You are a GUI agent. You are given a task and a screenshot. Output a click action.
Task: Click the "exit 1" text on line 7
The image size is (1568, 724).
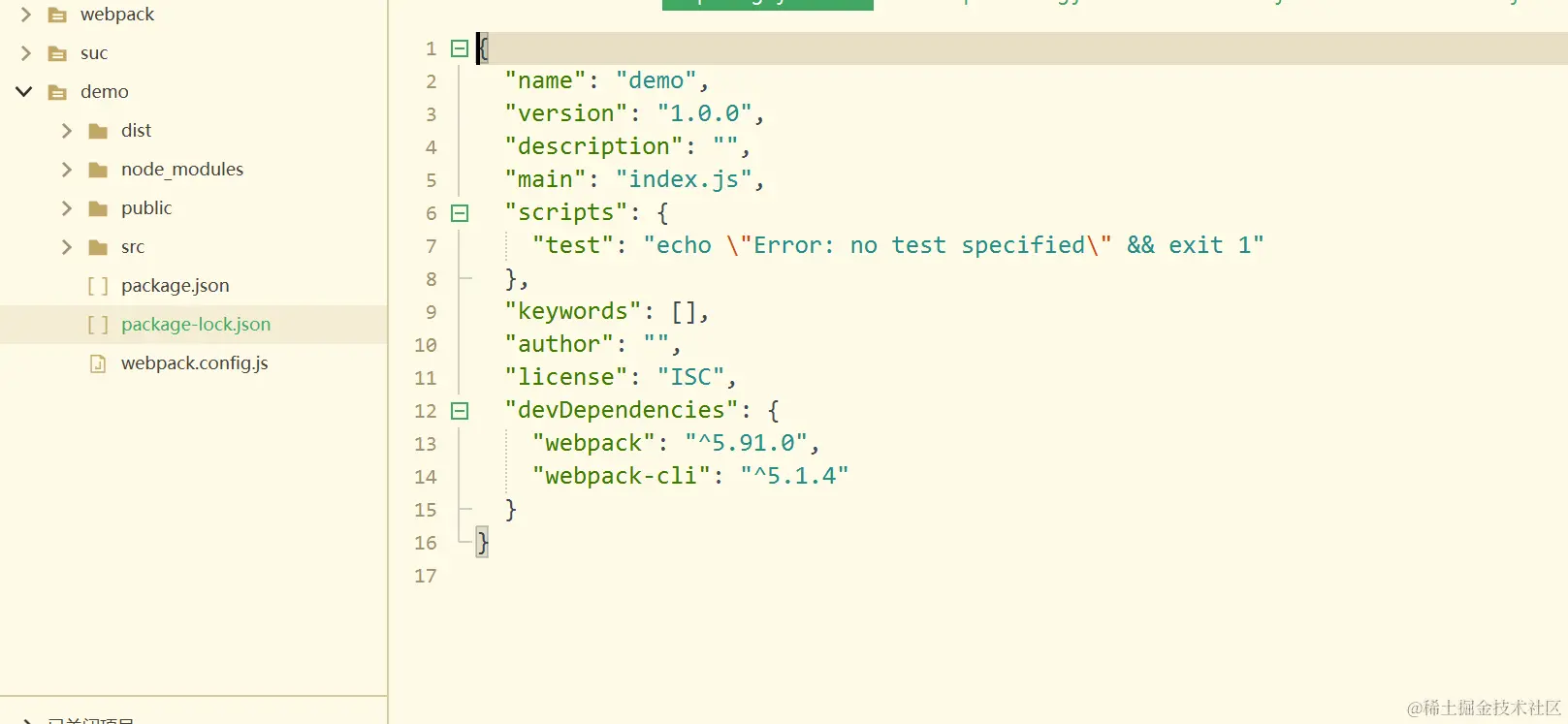[1209, 245]
